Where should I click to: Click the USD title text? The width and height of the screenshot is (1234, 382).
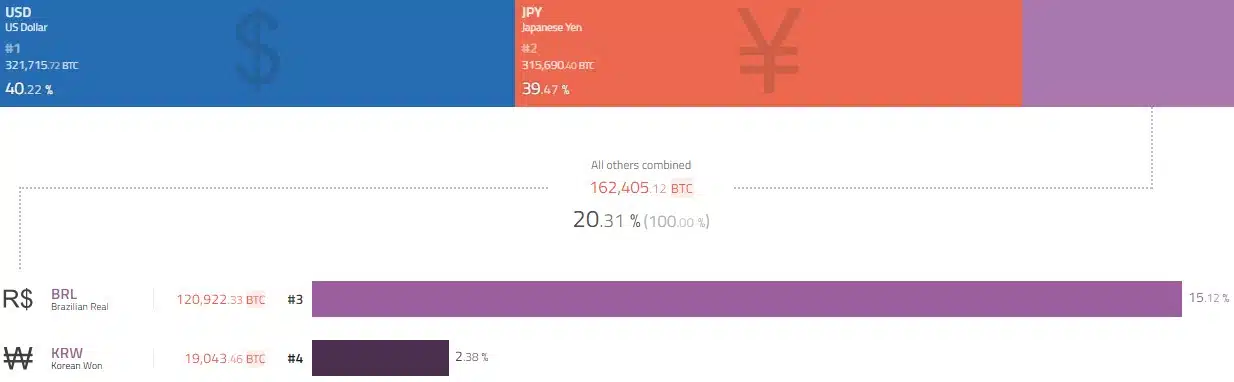(18, 12)
